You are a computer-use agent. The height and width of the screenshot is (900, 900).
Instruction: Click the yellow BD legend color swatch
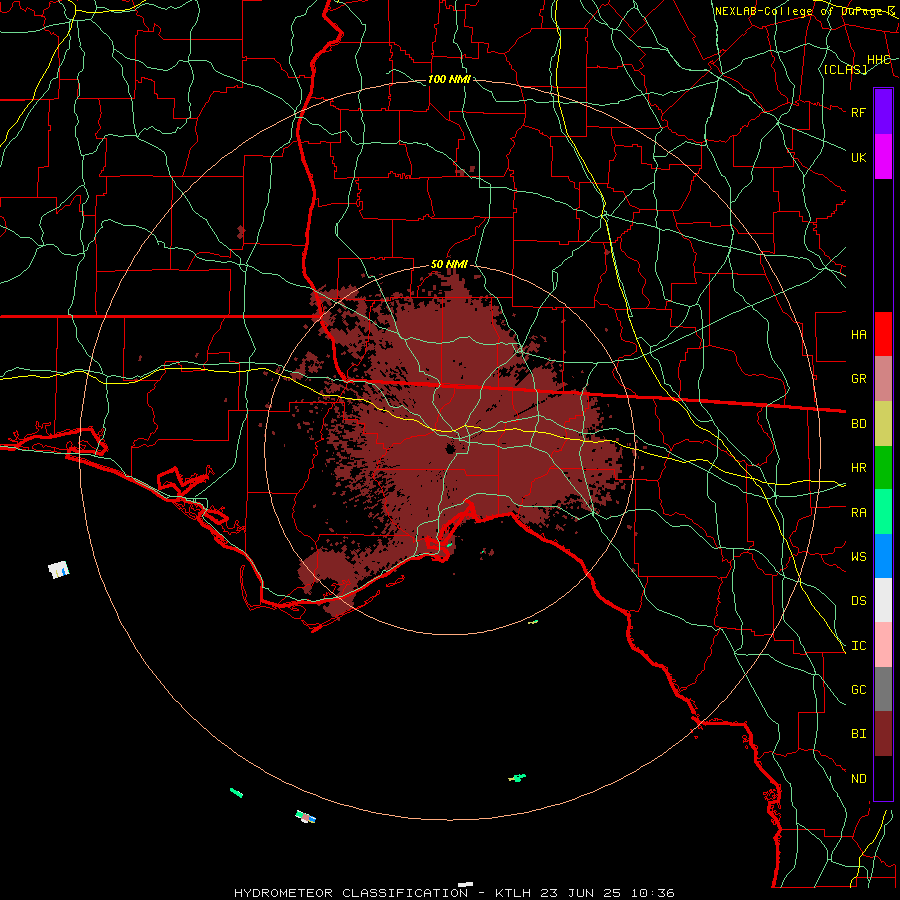[883, 424]
